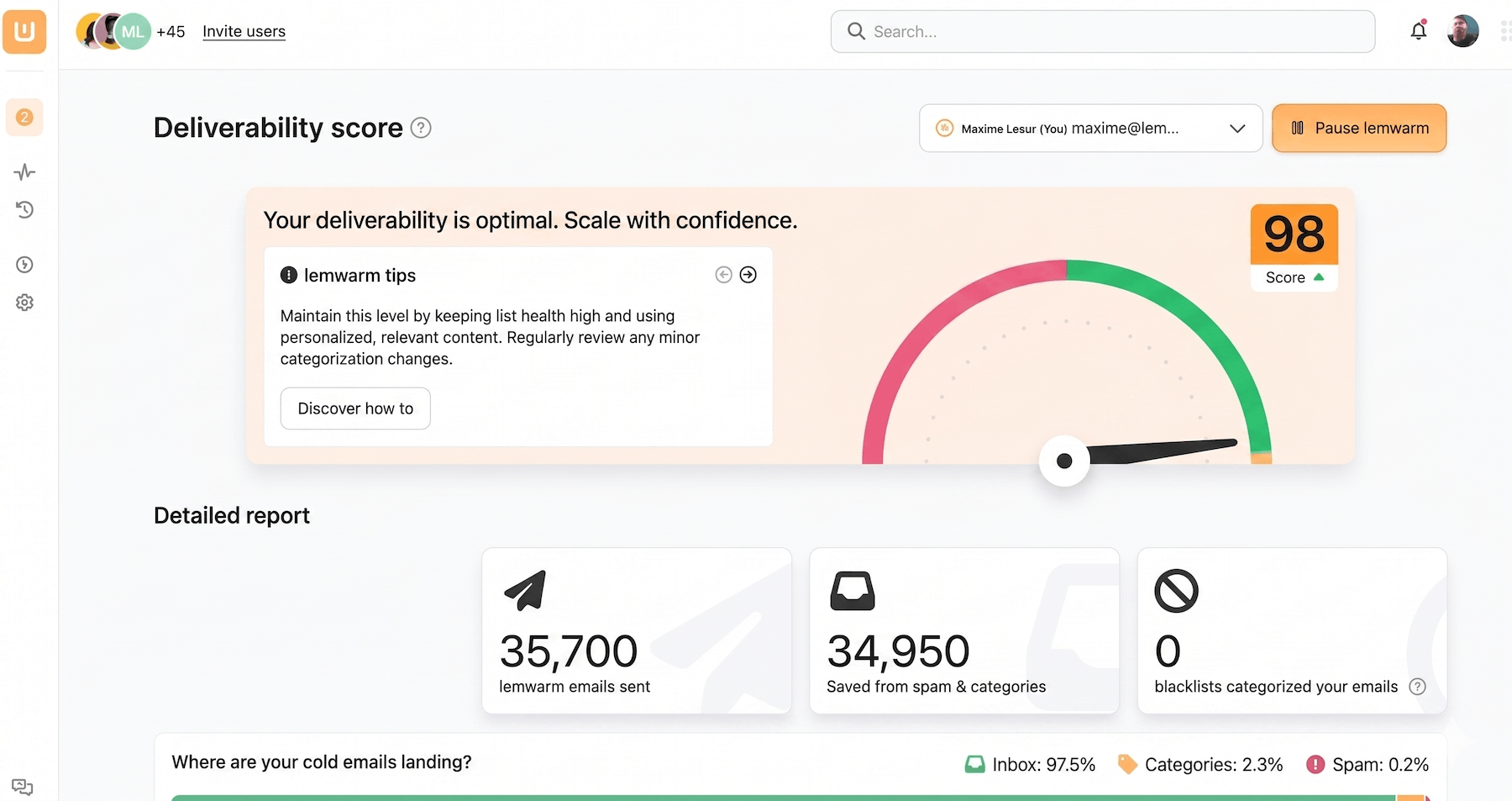Viewport: 1512px width, 801px height.
Task: Open the deliverability pulse icon in sidebar
Action: (24, 172)
